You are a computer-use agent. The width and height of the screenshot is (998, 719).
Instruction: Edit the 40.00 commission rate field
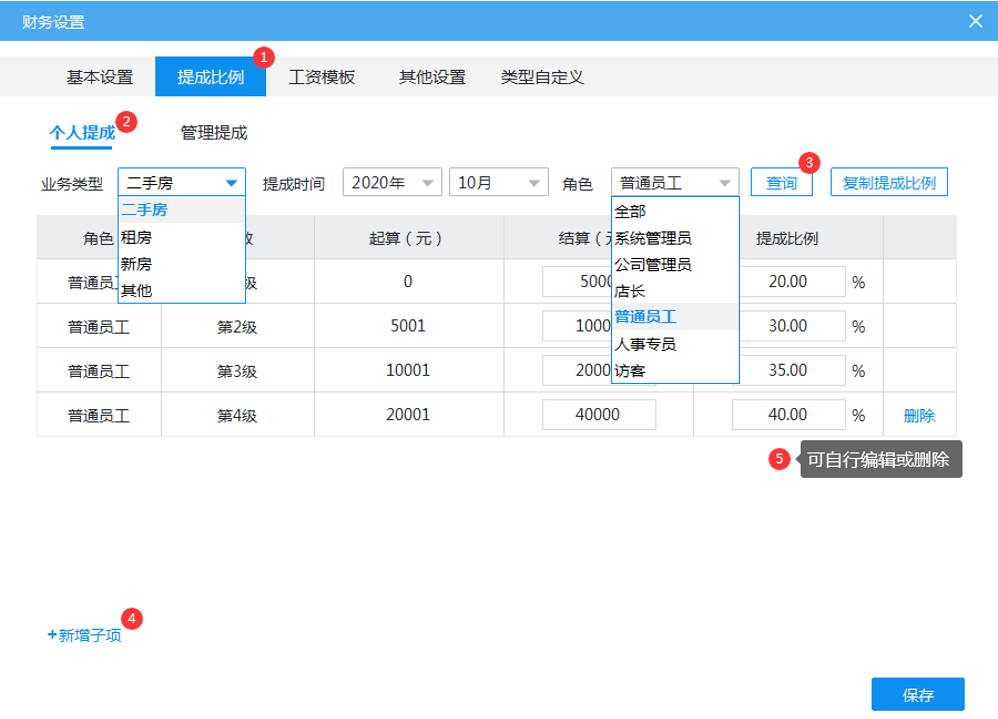point(788,415)
